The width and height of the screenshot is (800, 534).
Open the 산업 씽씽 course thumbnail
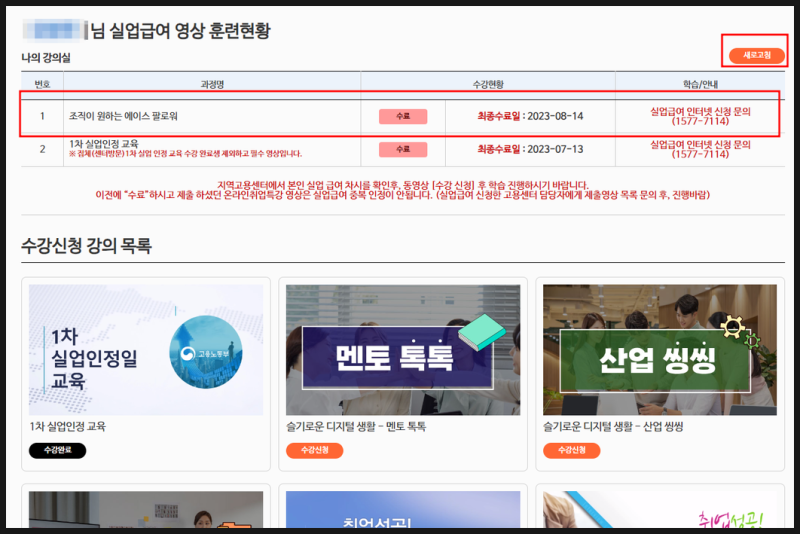pos(660,350)
